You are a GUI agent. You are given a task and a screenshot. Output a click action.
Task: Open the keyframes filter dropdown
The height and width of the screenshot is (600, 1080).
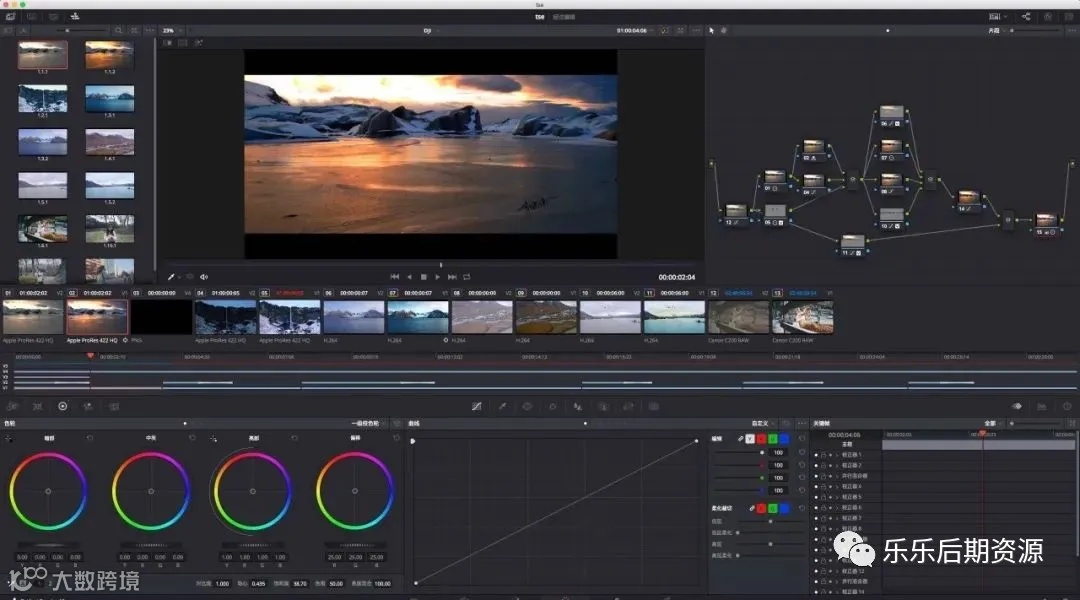click(x=991, y=423)
